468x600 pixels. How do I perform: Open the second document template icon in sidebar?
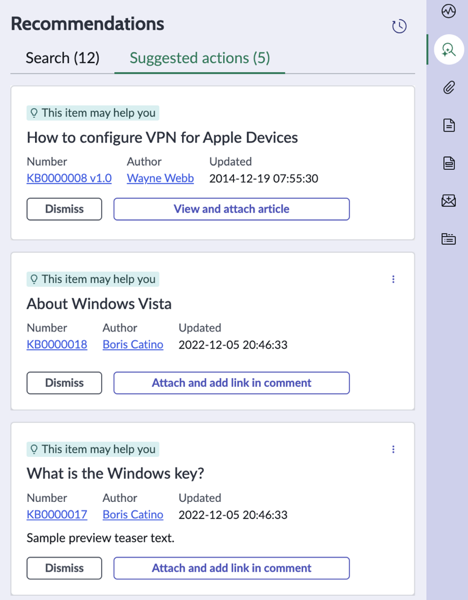(x=448, y=163)
